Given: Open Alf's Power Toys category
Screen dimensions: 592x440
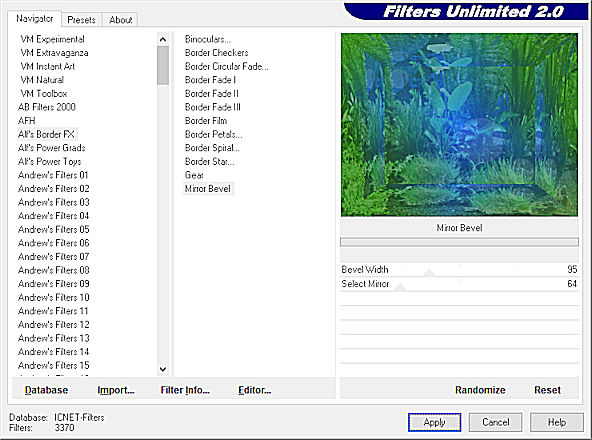Looking at the screenshot, I should click(49, 161).
